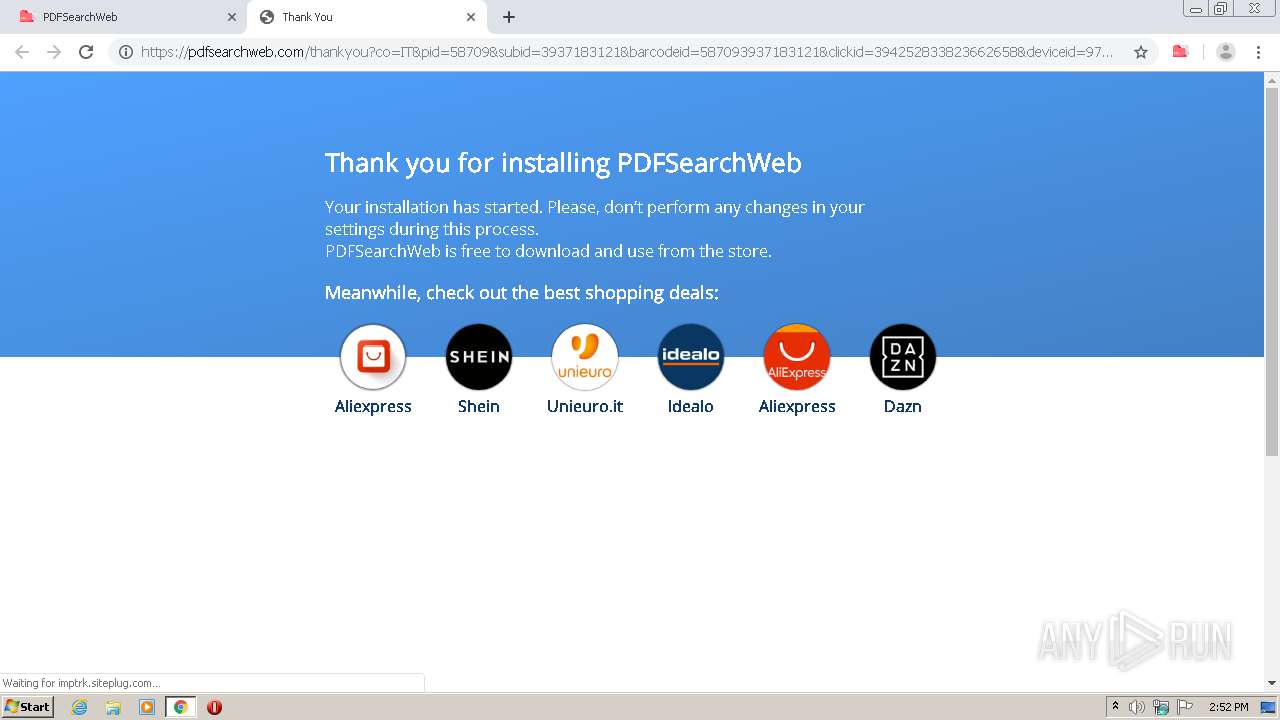
Task: Open the Unieuro logo icon
Action: pyautogui.click(x=585, y=356)
